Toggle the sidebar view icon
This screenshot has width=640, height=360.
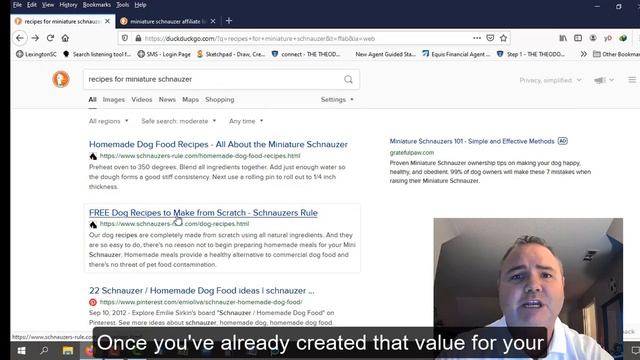click(578, 38)
